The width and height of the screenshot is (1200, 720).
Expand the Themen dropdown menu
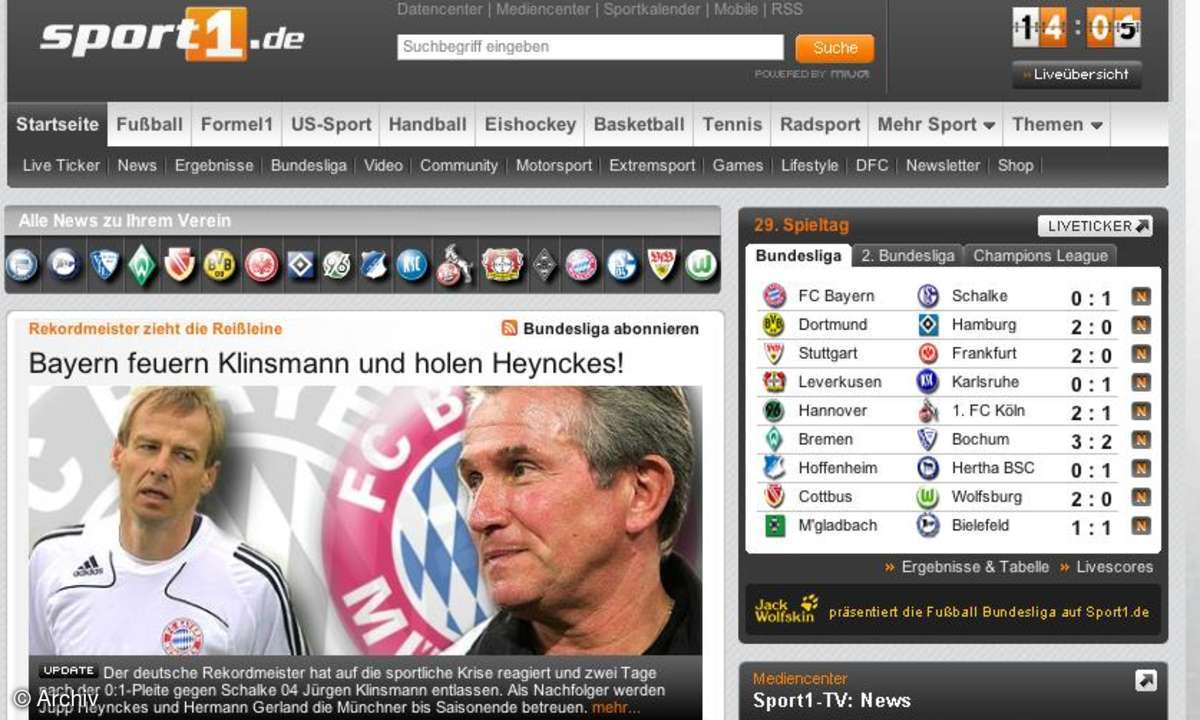(x=1057, y=125)
